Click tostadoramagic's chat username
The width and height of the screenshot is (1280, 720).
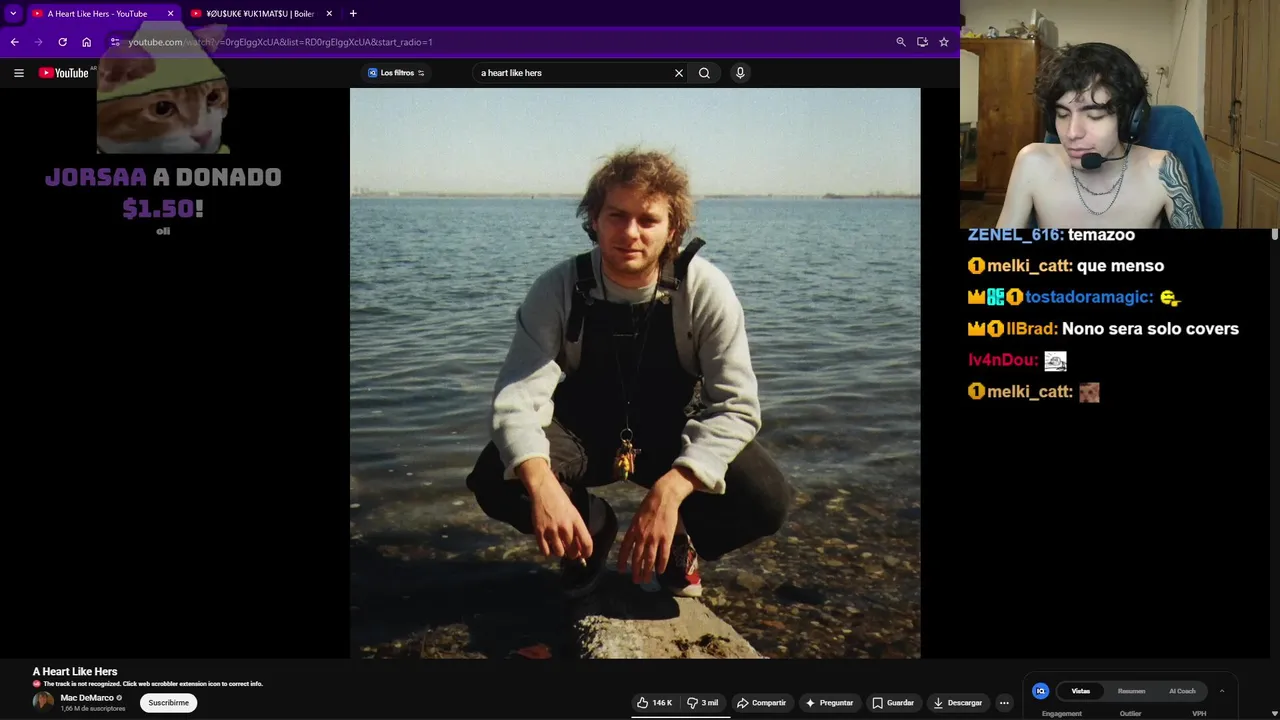pos(1088,298)
